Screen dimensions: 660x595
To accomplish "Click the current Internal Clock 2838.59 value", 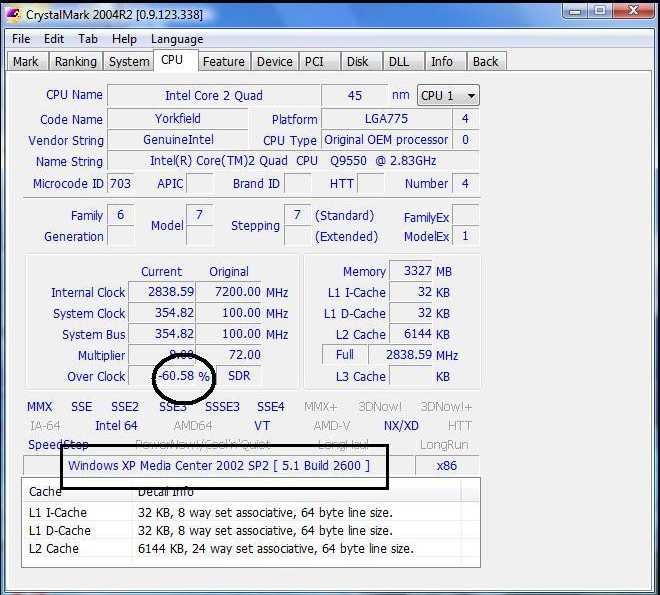I will point(162,292).
